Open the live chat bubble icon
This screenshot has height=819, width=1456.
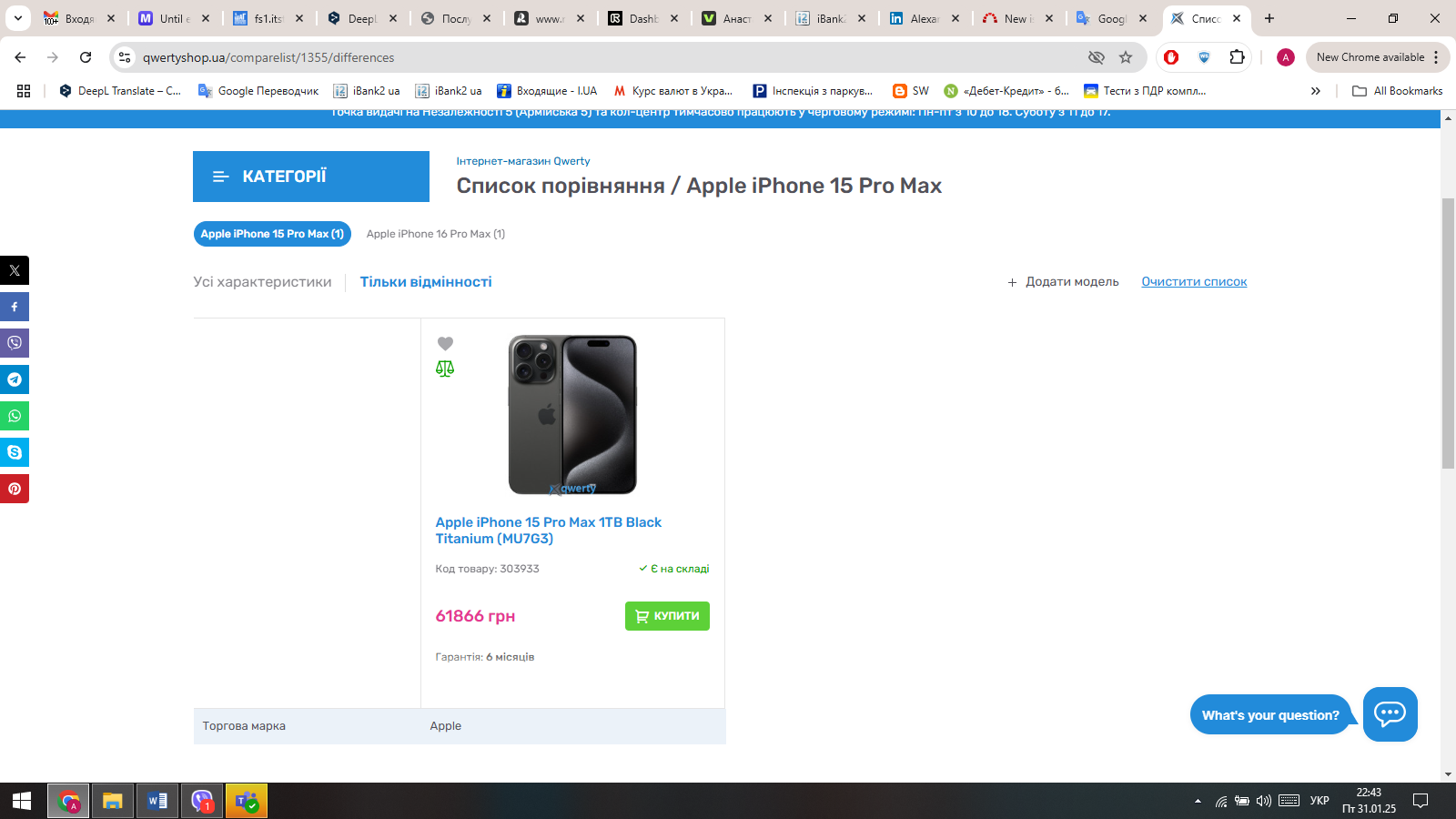click(1390, 714)
